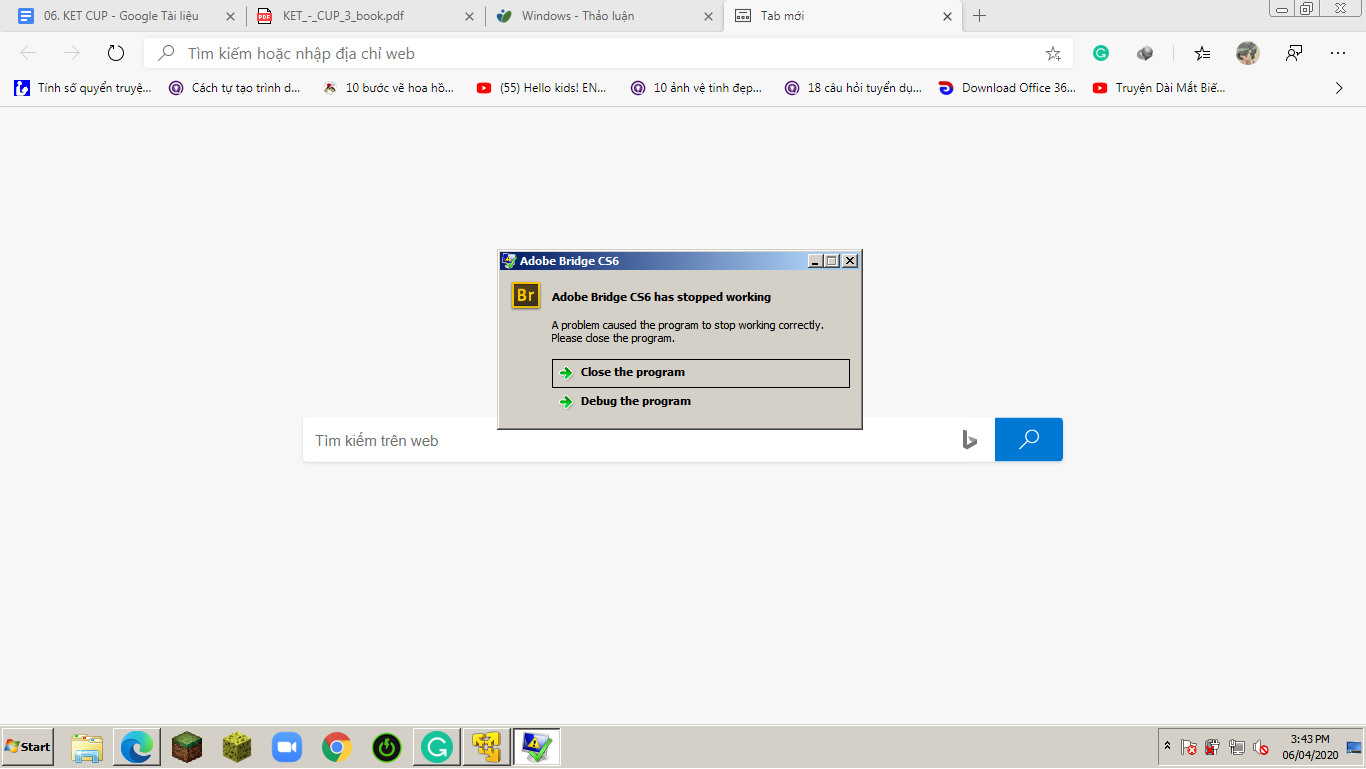Click the Adobe Bridge Br icon in dialog

click(526, 296)
